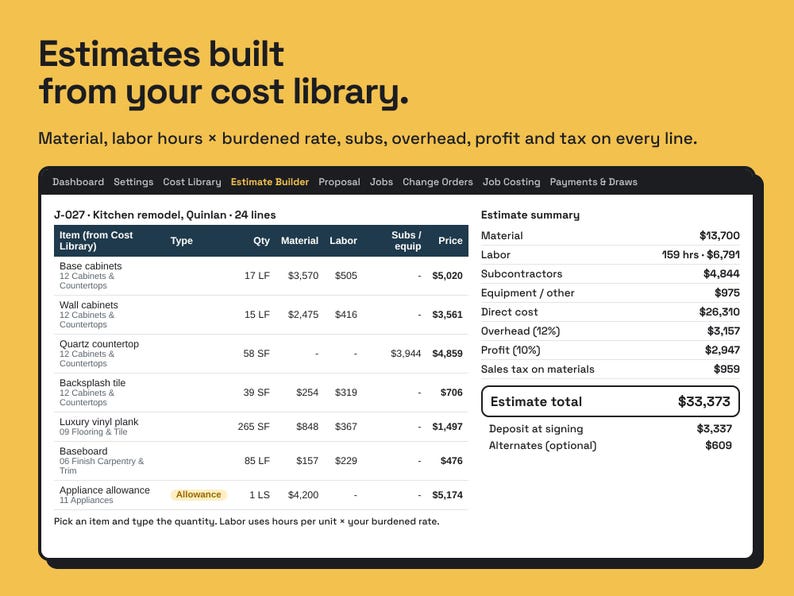Click the 15 LF quantity cell
This screenshot has height=596, width=794.
pyautogui.click(x=257, y=314)
